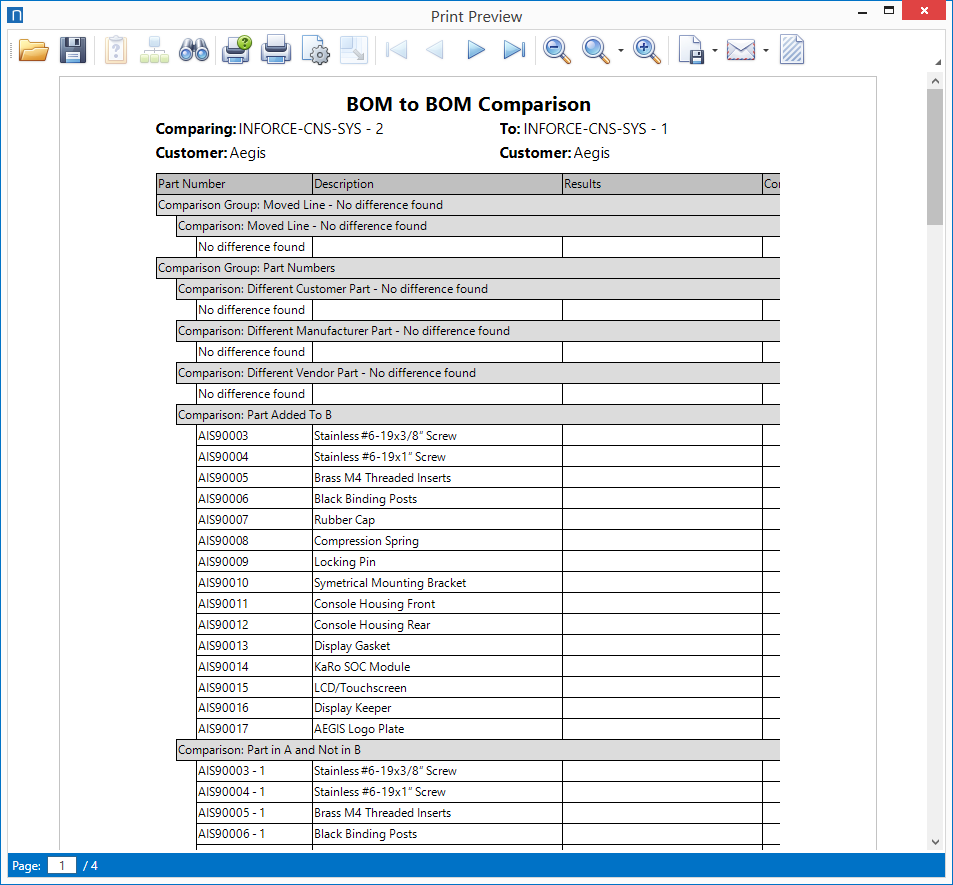Click the Open folder icon

34,50
